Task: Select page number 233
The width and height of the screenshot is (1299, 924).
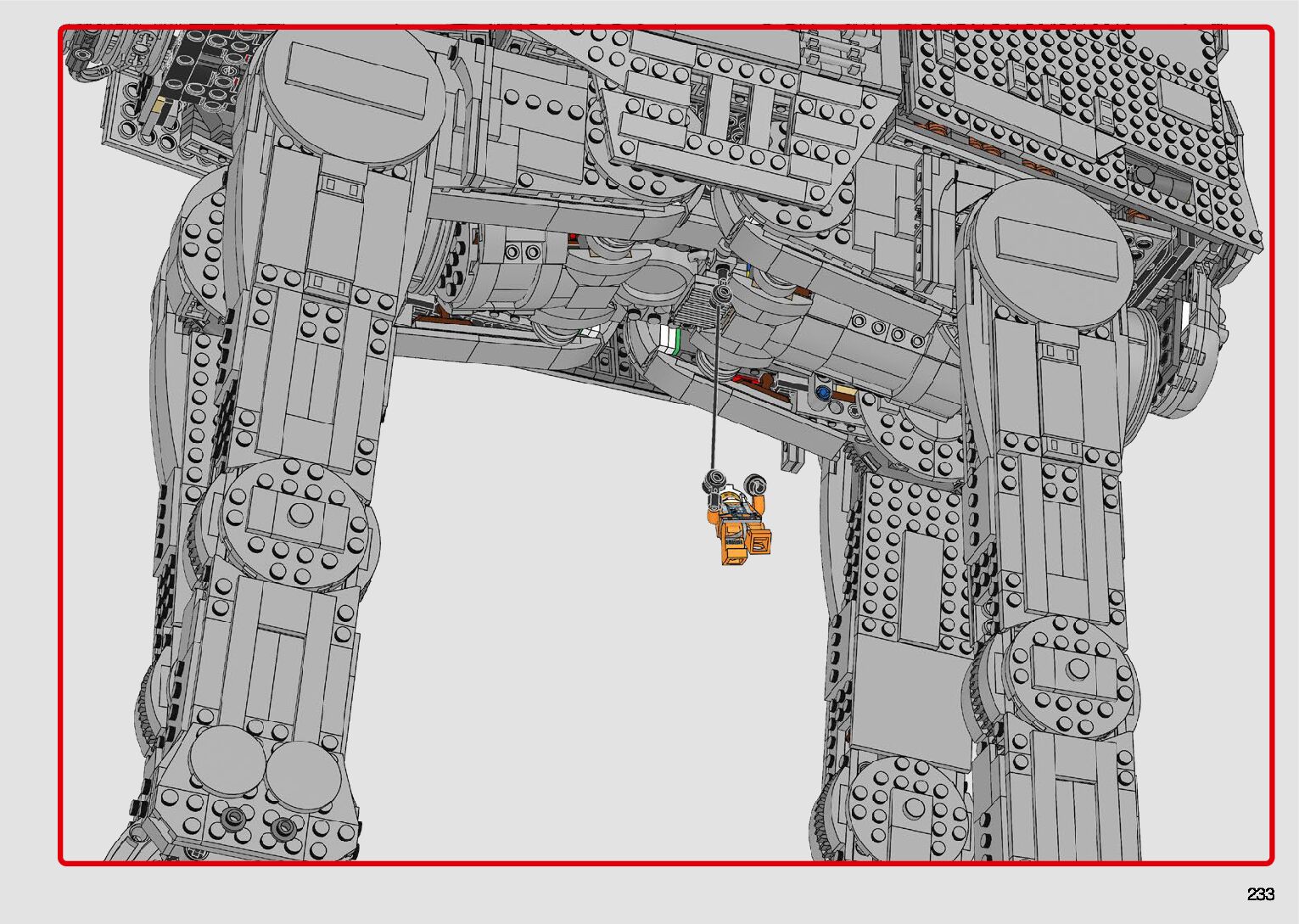Action: click(1260, 894)
